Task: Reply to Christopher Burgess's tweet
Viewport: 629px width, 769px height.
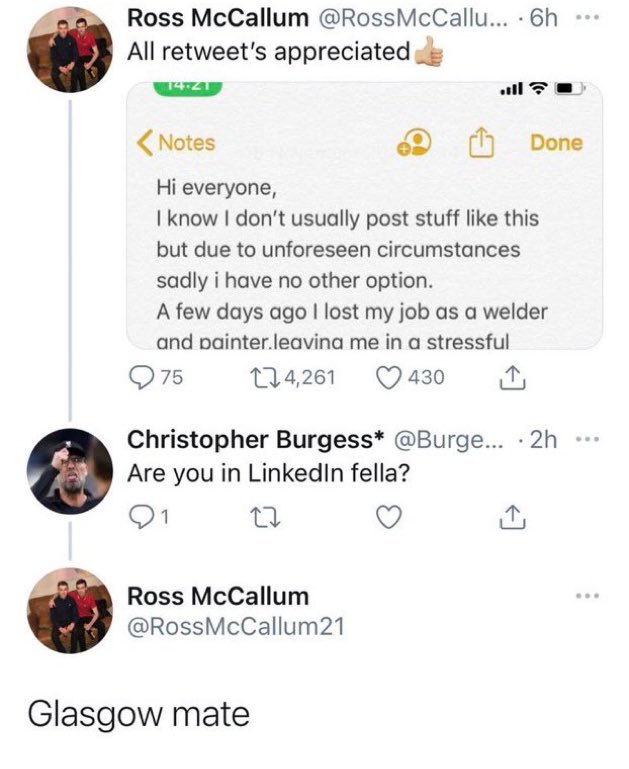Action: coord(140,517)
